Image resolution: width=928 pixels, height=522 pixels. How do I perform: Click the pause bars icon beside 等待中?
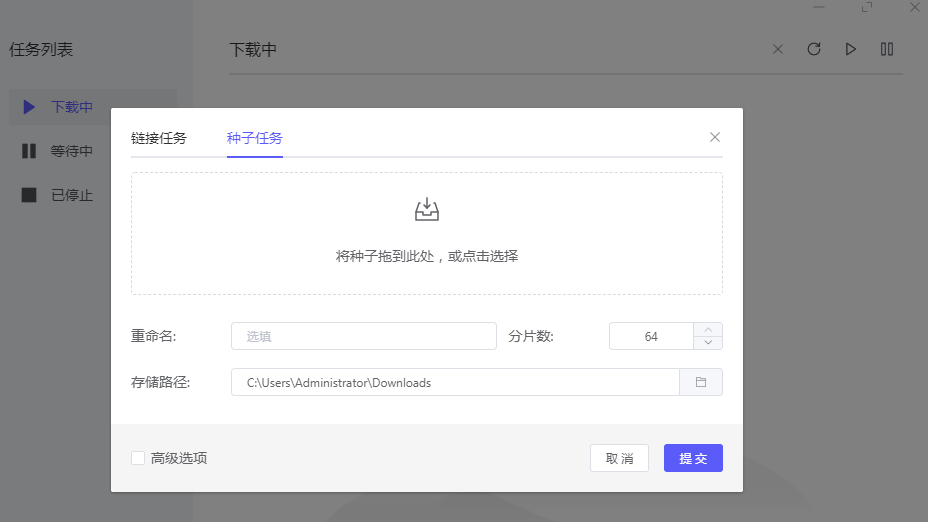[29, 151]
